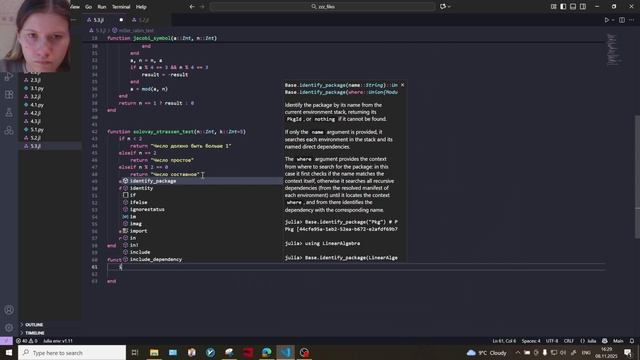Open the Run and Debug sidebar icon

click(x=9, y=77)
